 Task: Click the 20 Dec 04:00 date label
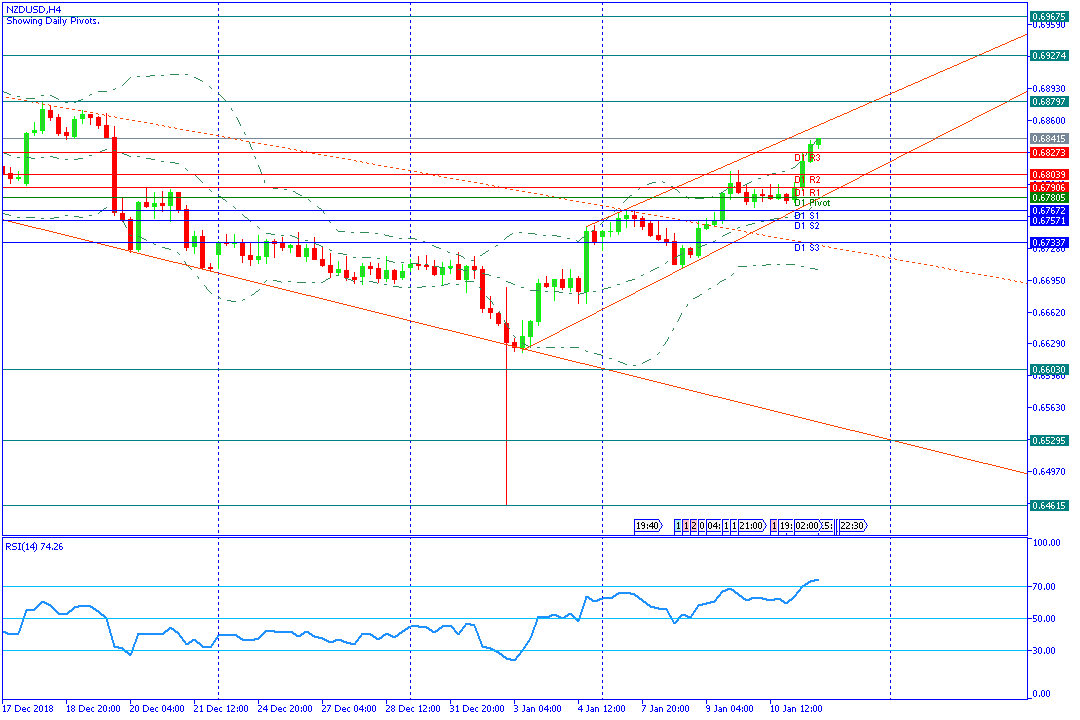[x=157, y=708]
